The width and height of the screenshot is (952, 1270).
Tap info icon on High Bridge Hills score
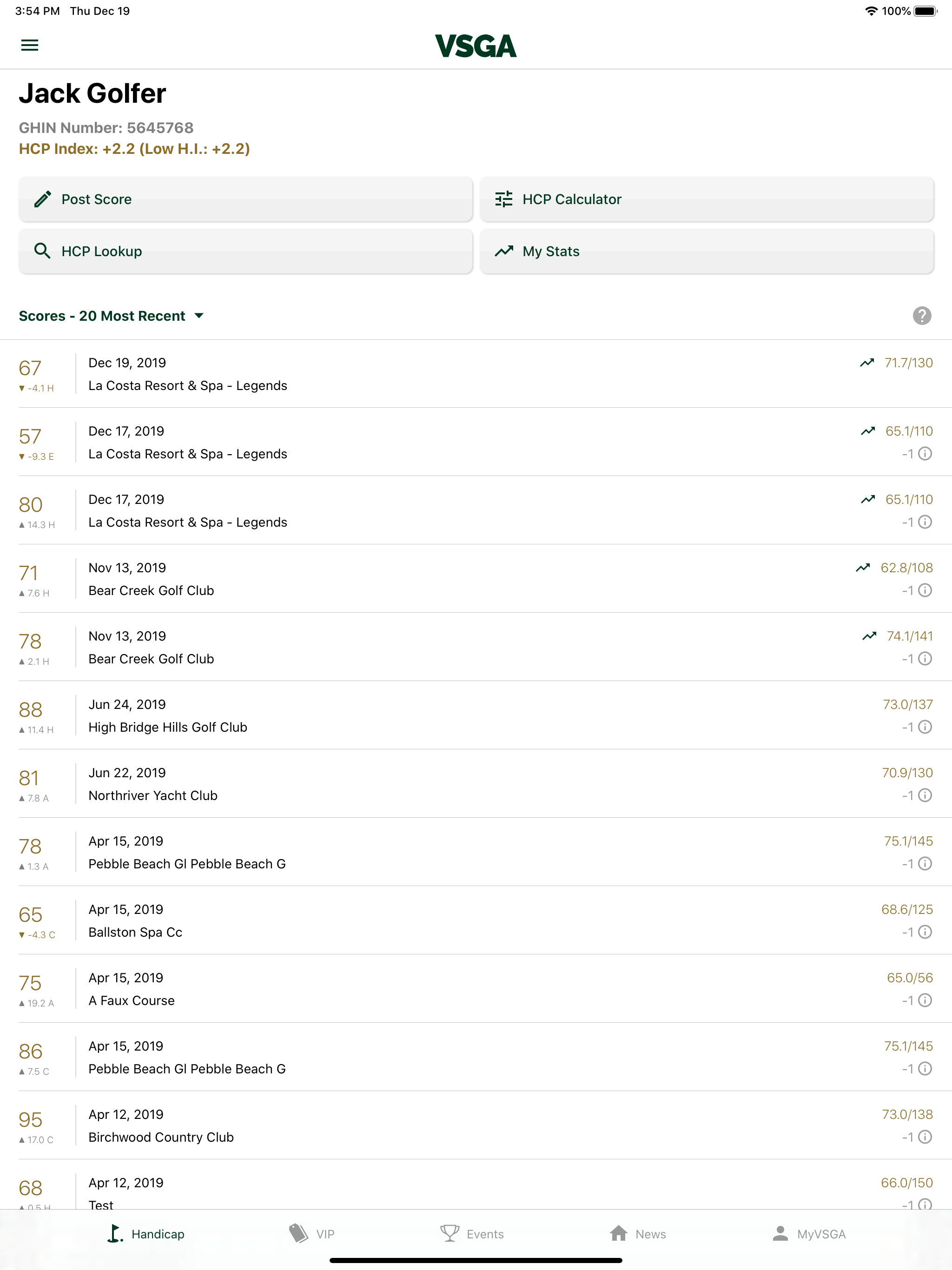pos(925,727)
